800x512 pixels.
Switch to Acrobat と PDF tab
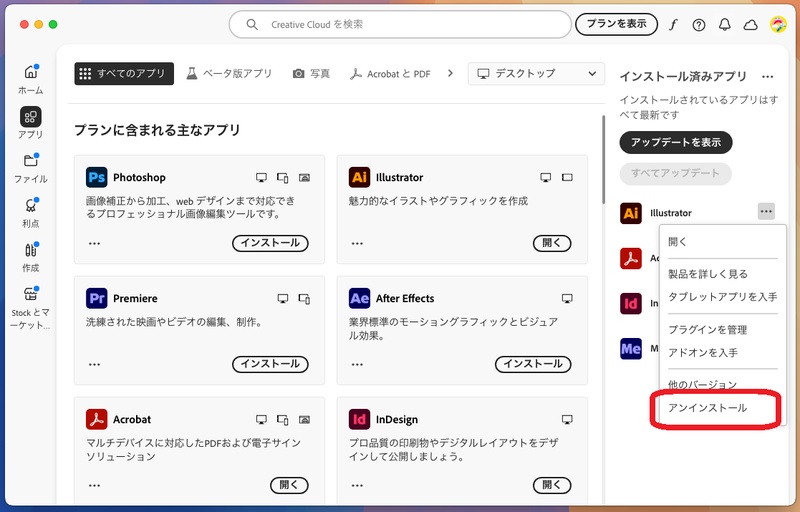point(390,73)
